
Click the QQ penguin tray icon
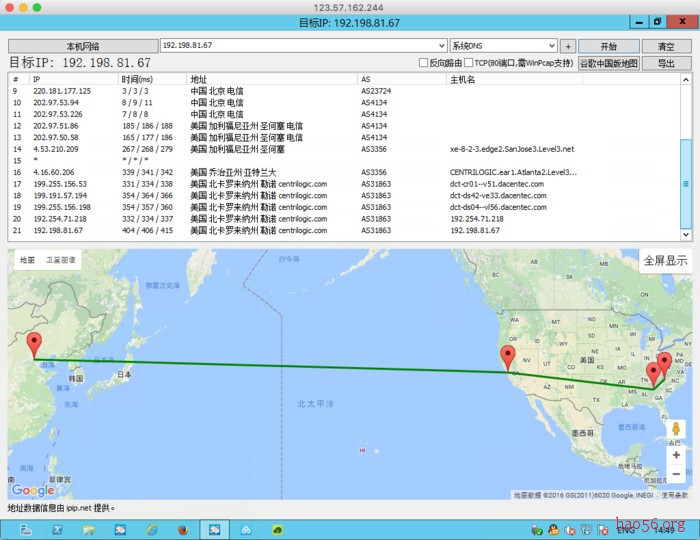click(554, 530)
